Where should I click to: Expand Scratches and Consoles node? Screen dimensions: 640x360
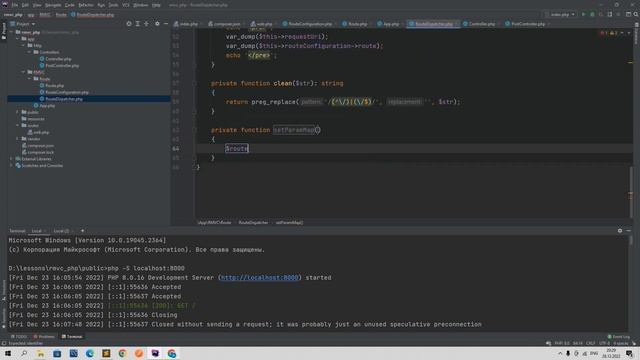pos(11,166)
